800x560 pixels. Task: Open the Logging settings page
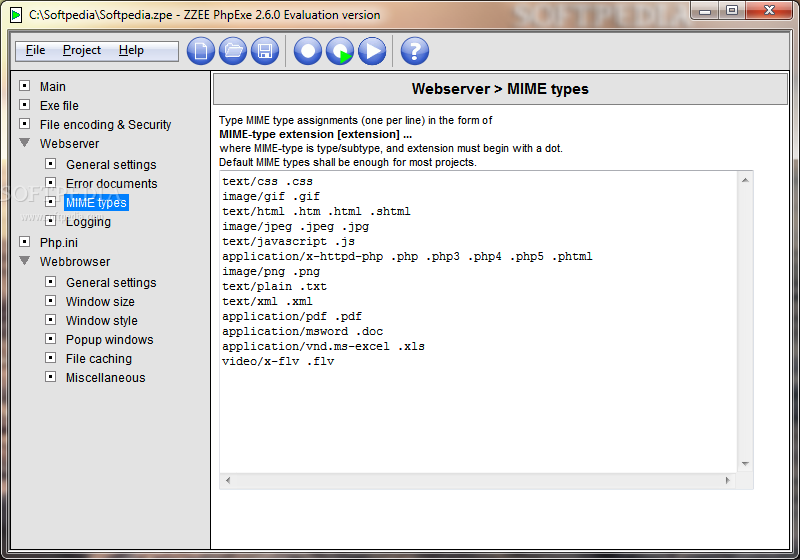point(88,222)
